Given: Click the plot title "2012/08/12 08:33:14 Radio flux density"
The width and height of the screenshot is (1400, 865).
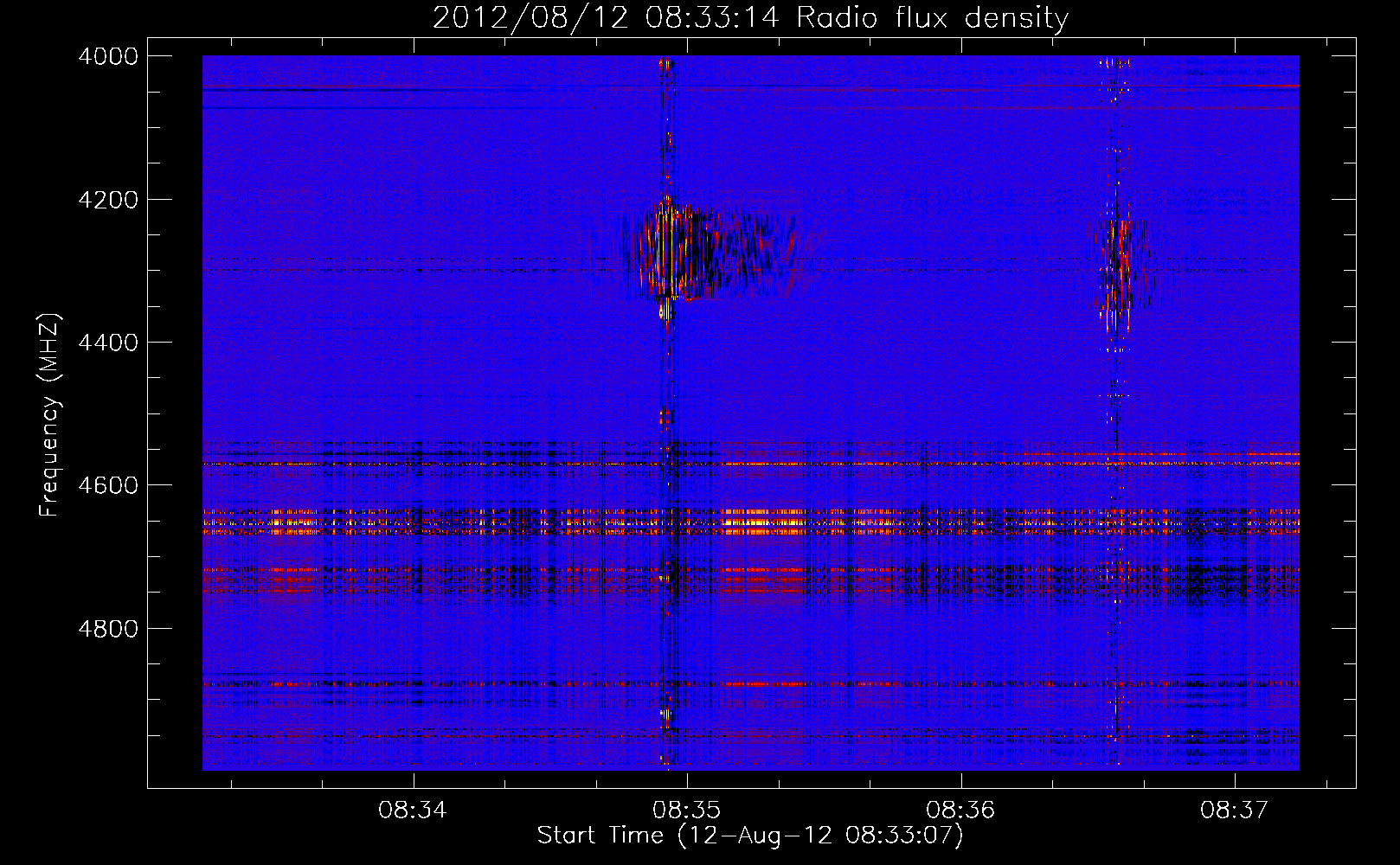Looking at the screenshot, I should 750,17.
